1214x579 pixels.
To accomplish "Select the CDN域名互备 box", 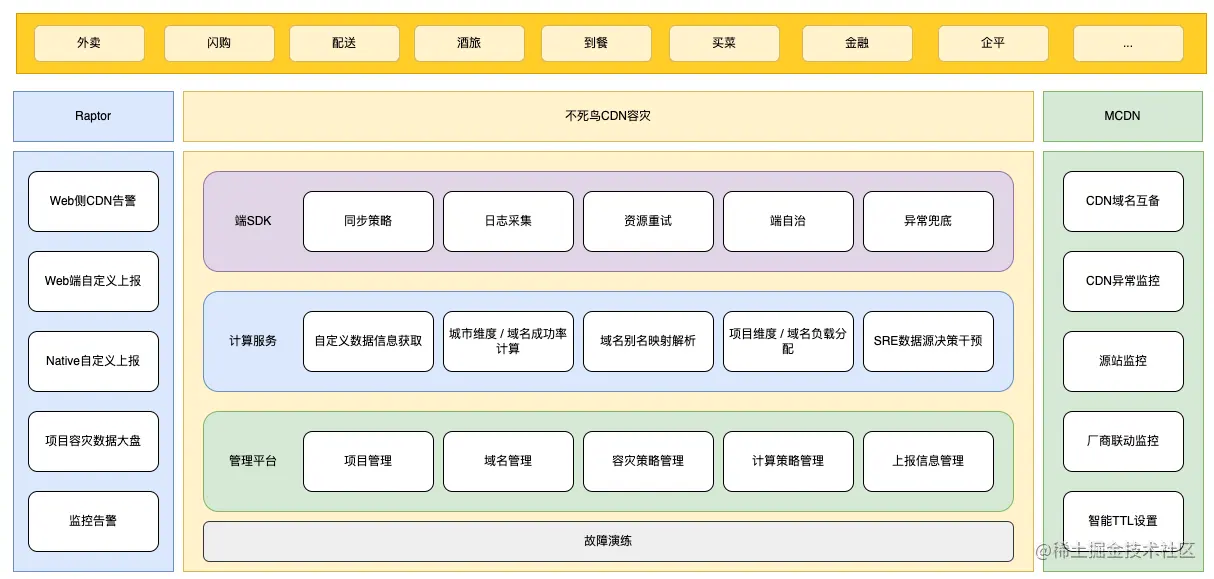I will pos(1123,201).
